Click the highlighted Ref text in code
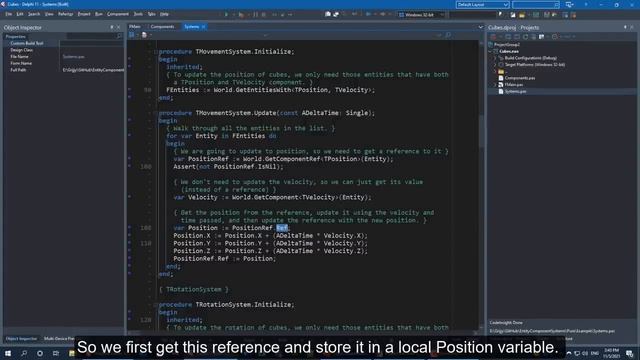Viewport: 640px width, 360px height. 282,228
